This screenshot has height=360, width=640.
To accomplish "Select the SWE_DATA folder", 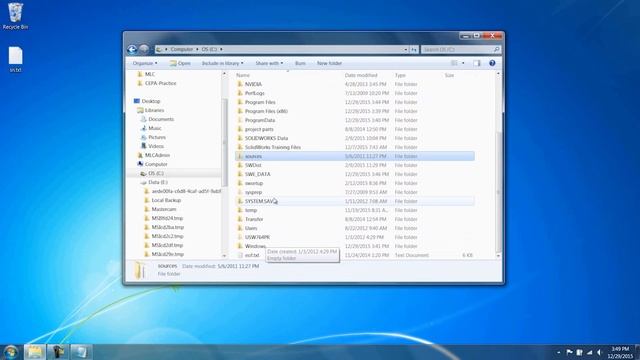I will coord(258,174).
